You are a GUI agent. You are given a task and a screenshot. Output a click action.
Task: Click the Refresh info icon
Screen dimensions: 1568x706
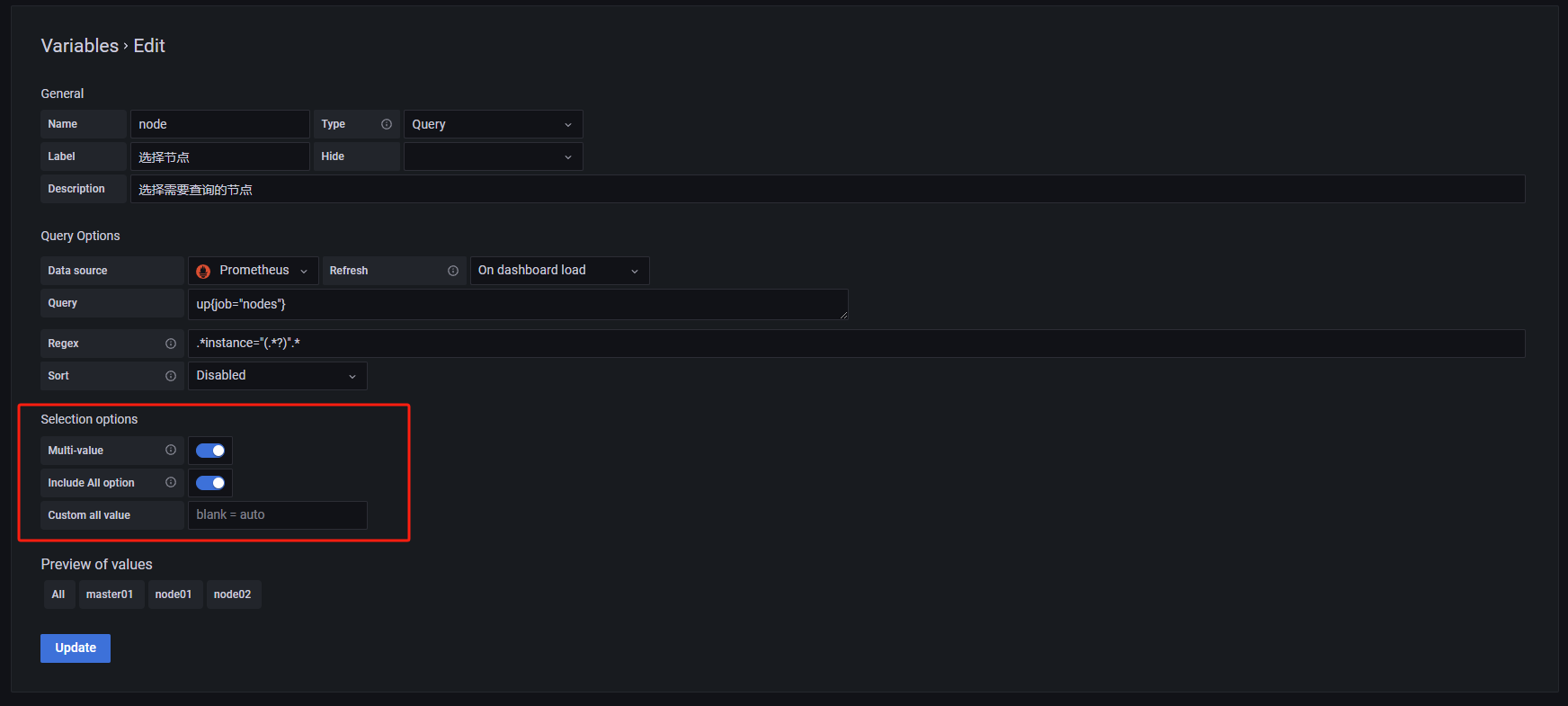click(x=453, y=271)
